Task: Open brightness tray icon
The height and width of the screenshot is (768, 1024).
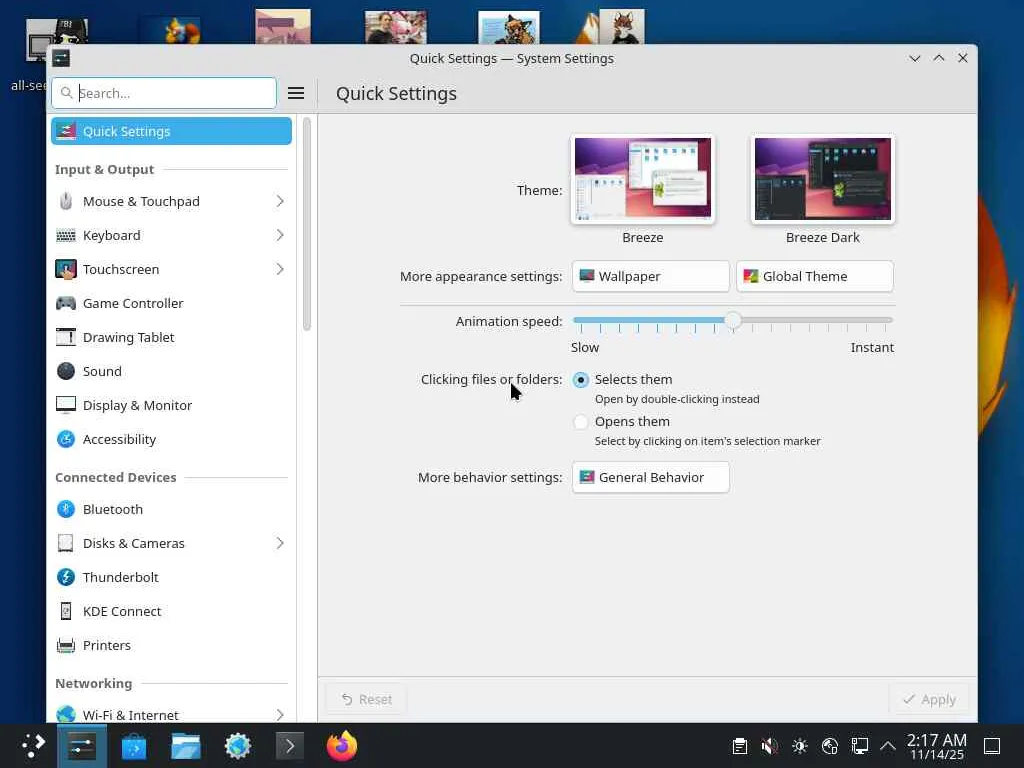Action: click(x=799, y=745)
